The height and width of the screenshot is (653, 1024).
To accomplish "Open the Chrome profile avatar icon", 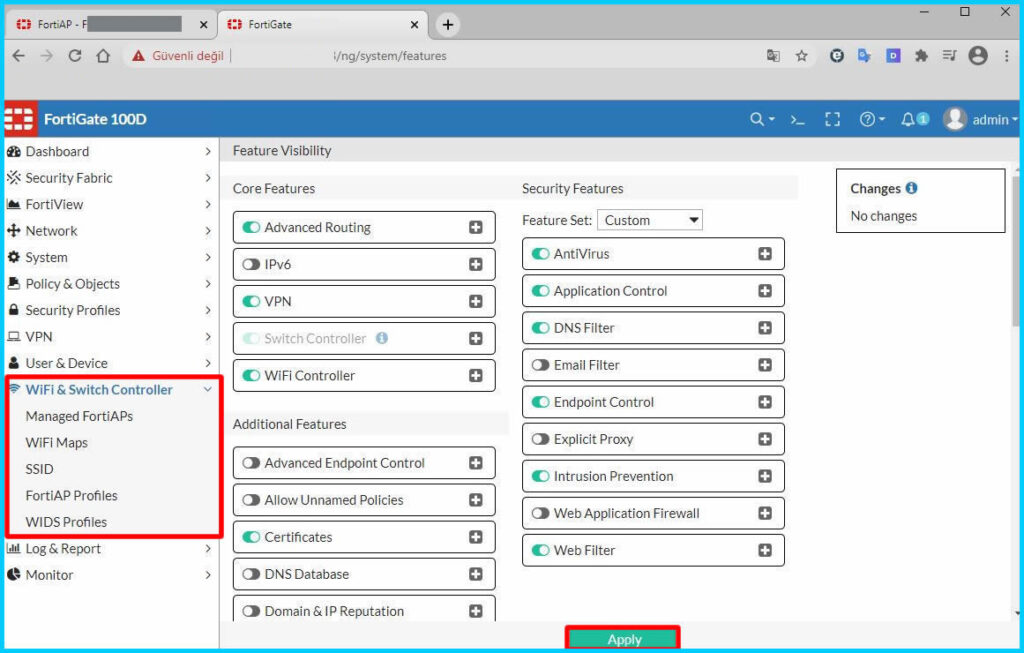I will pos(978,56).
